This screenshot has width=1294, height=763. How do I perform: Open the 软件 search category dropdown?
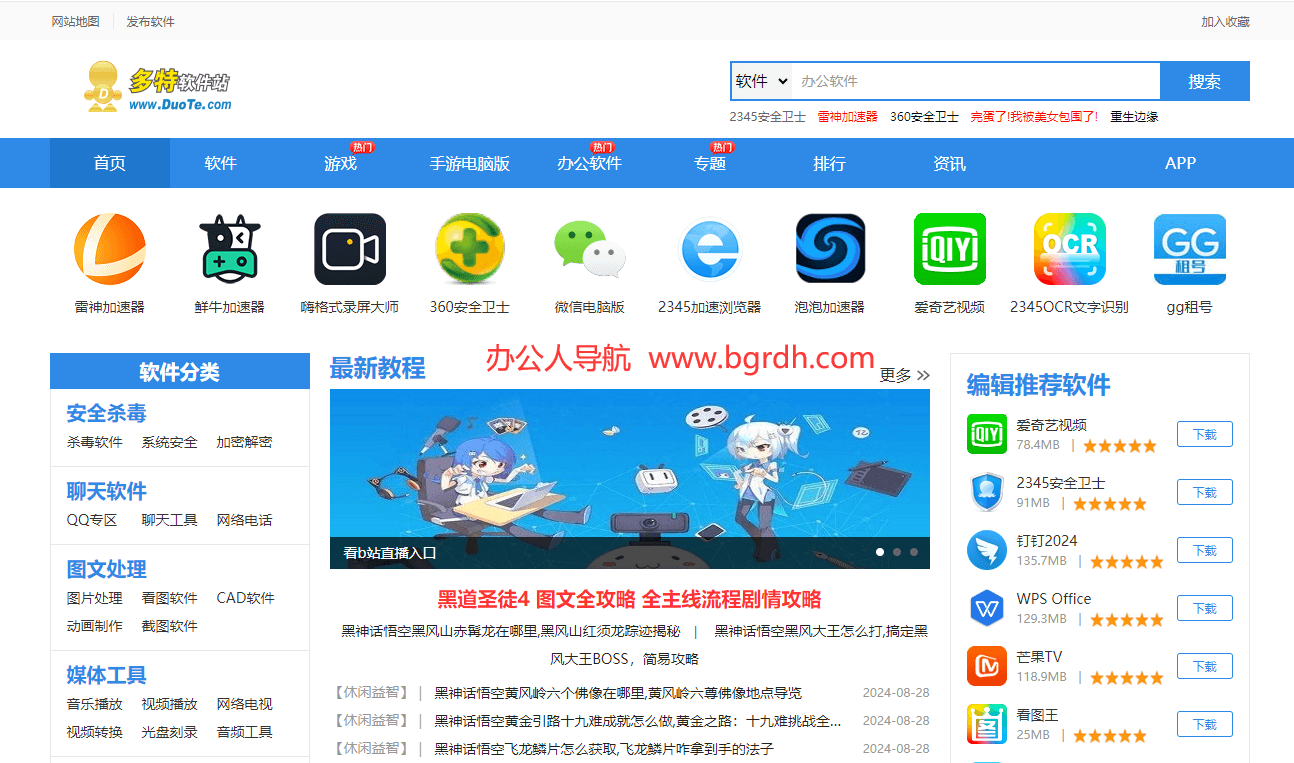coord(760,81)
